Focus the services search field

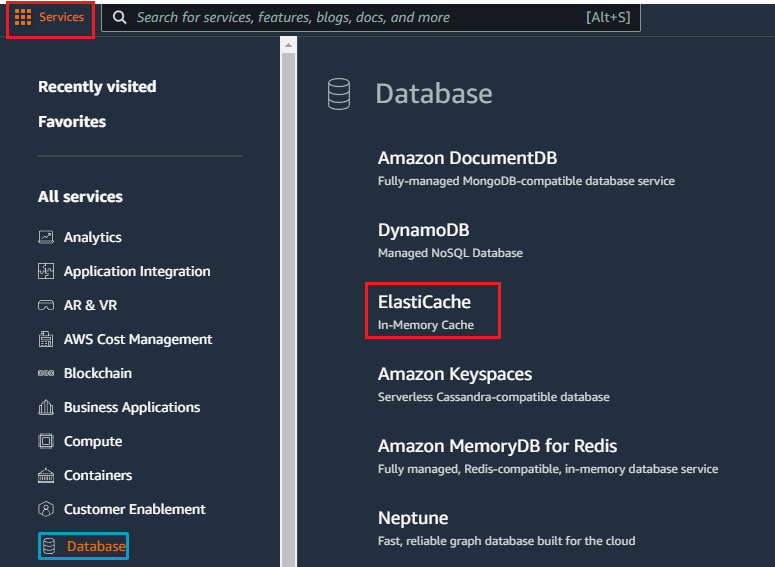pyautogui.click(x=371, y=18)
